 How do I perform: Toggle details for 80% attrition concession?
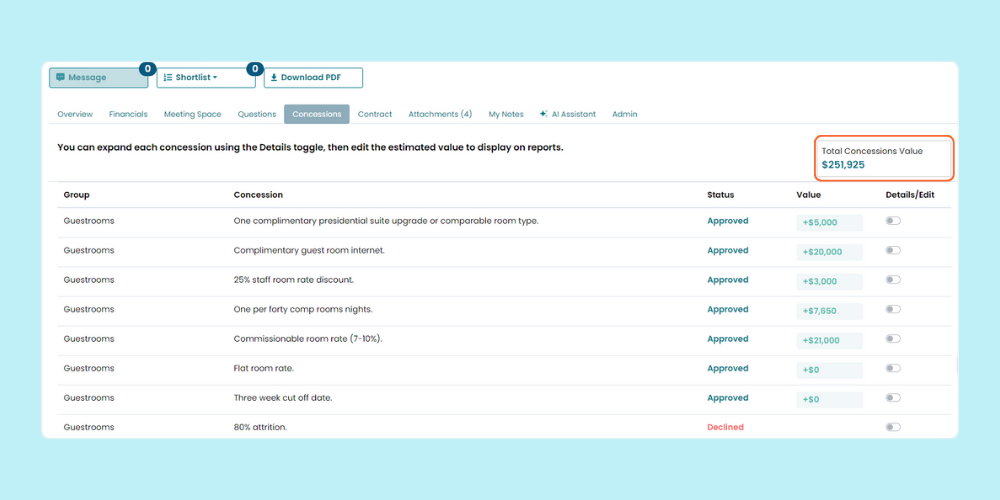pyautogui.click(x=893, y=427)
